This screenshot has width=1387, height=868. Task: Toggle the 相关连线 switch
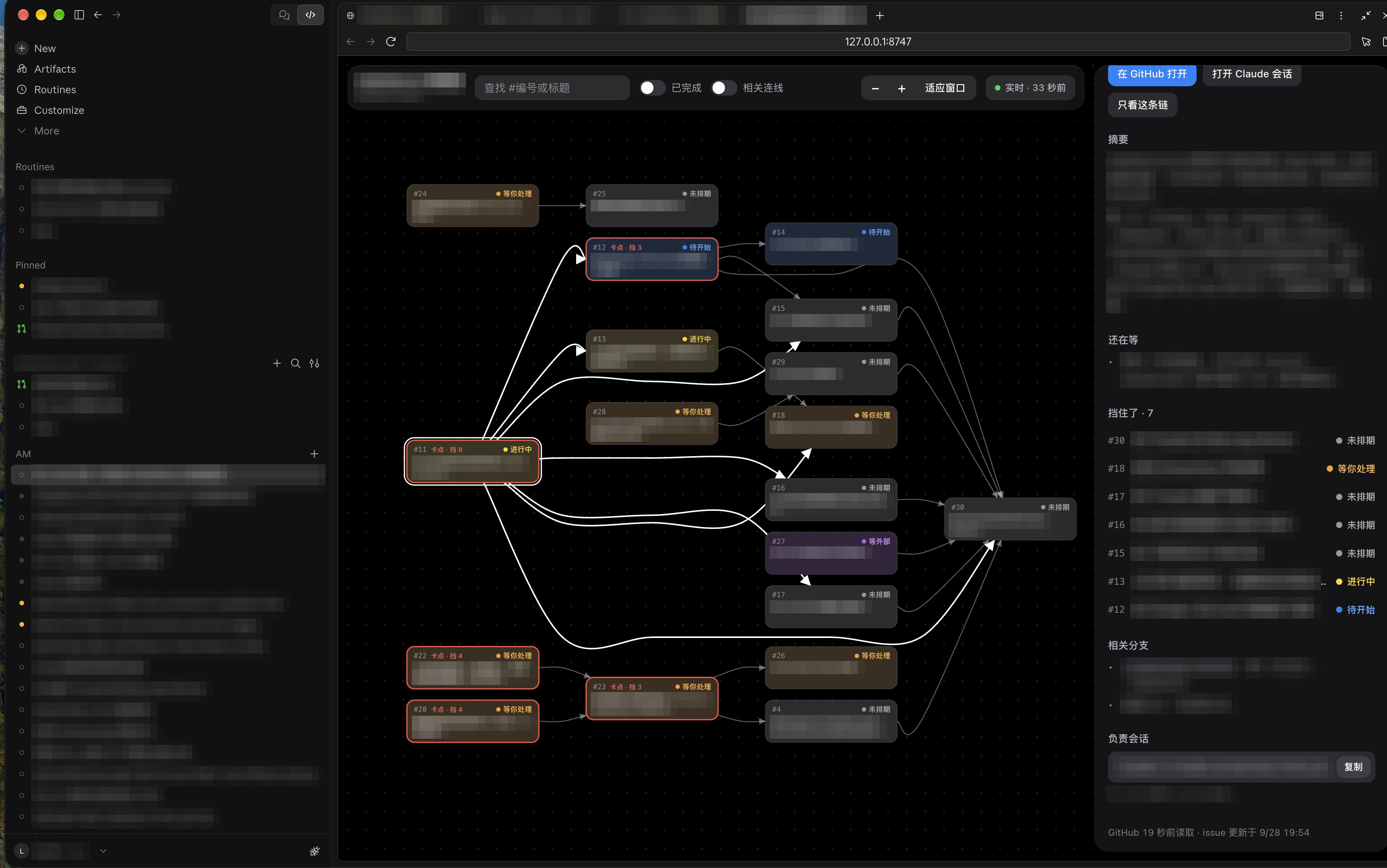click(x=724, y=88)
